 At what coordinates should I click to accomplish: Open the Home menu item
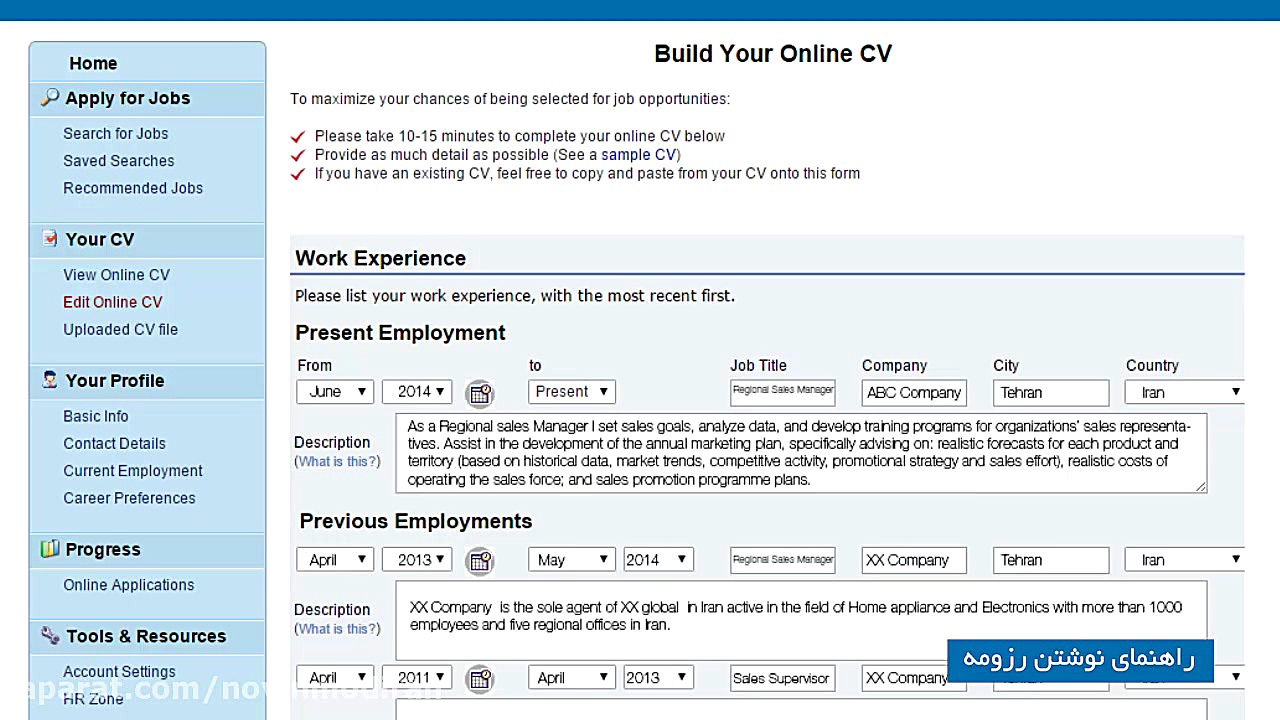(x=93, y=63)
